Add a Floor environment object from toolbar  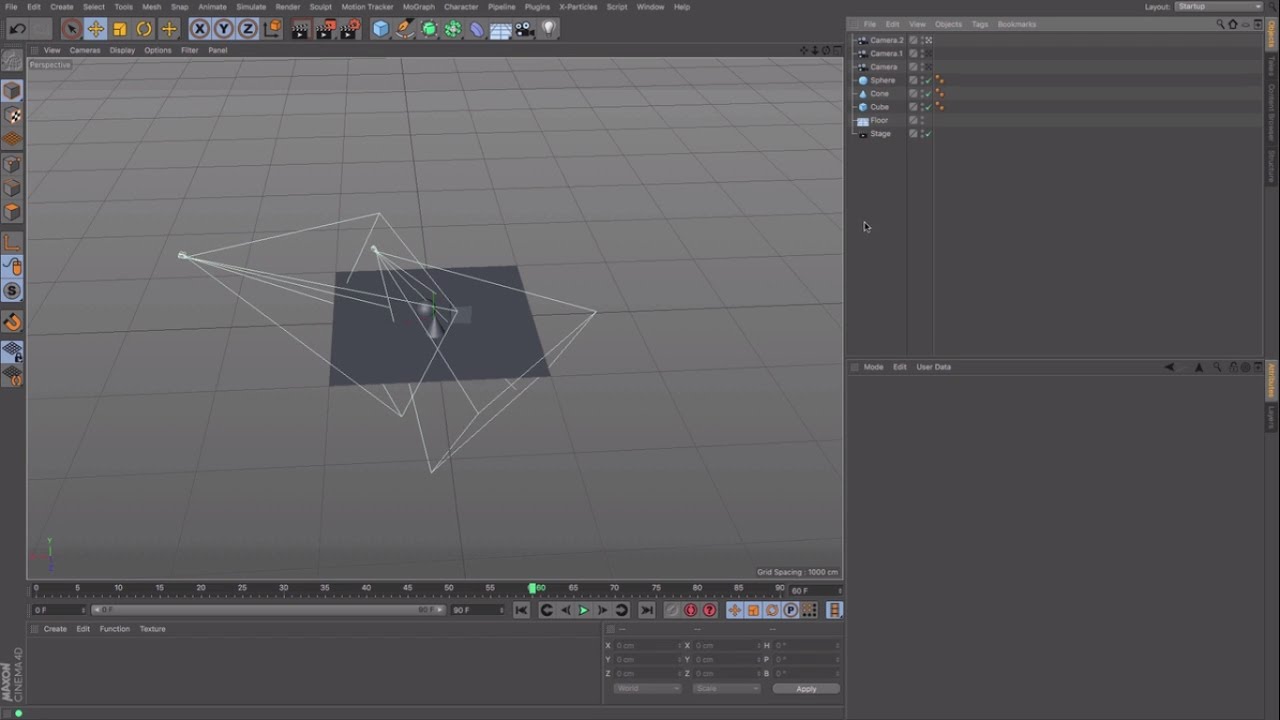click(501, 29)
